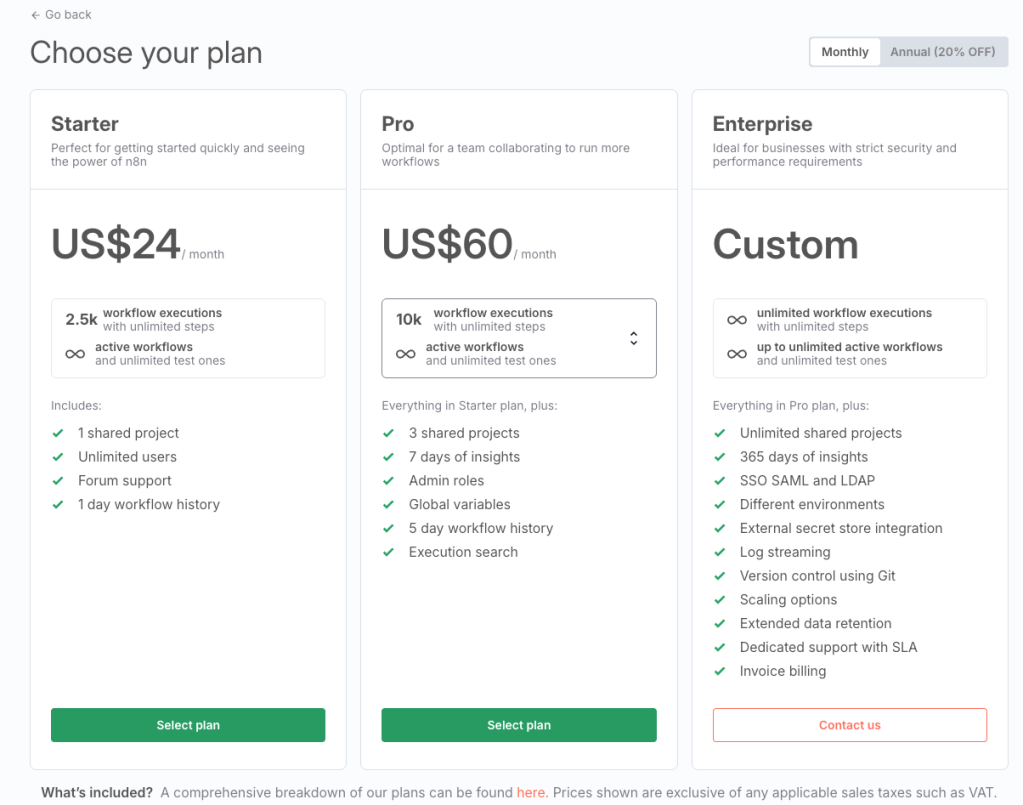Click the checkmark next to Invoice billing
The image size is (1023, 805).
pyautogui.click(x=719, y=671)
